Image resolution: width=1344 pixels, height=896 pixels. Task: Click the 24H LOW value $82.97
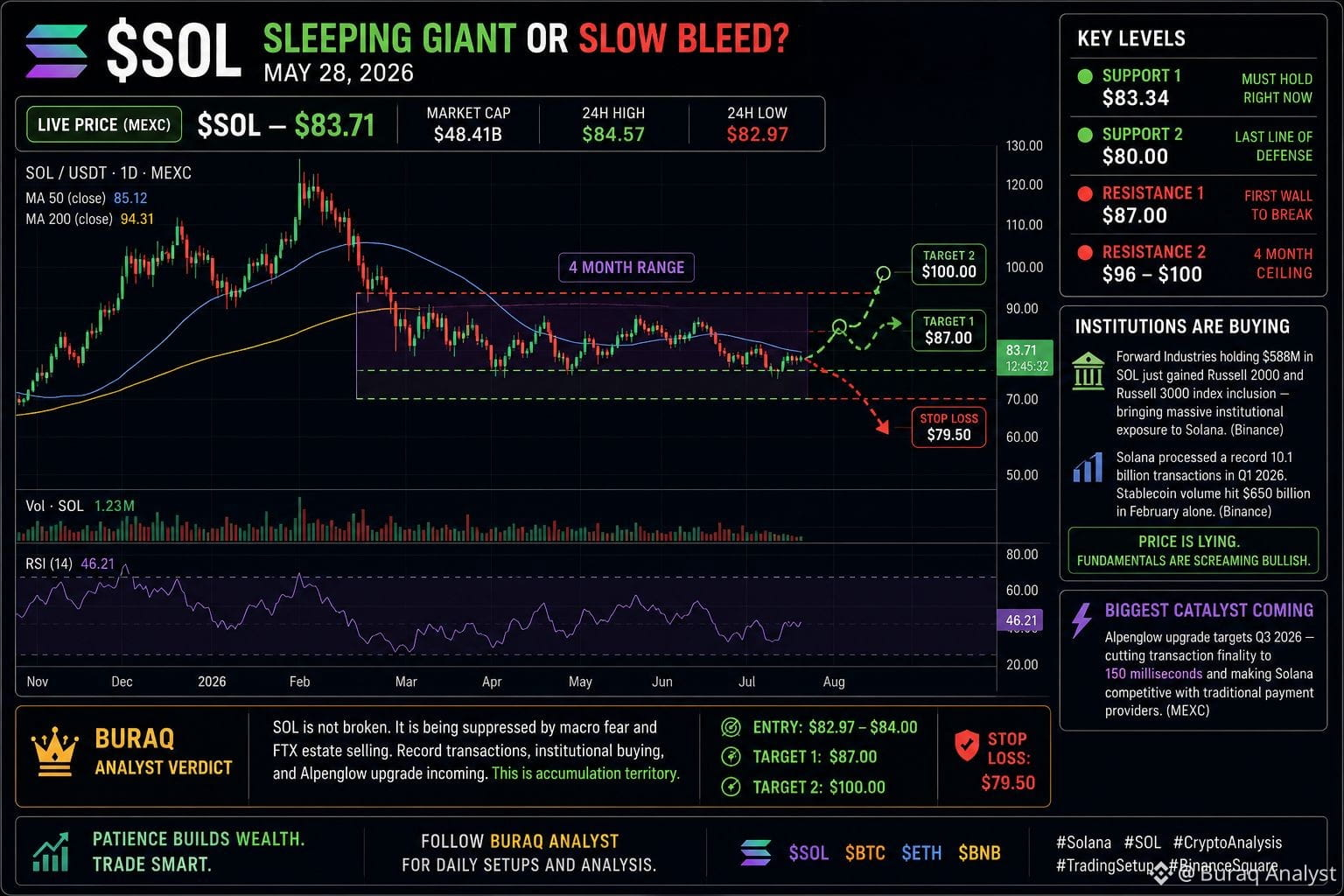758,135
